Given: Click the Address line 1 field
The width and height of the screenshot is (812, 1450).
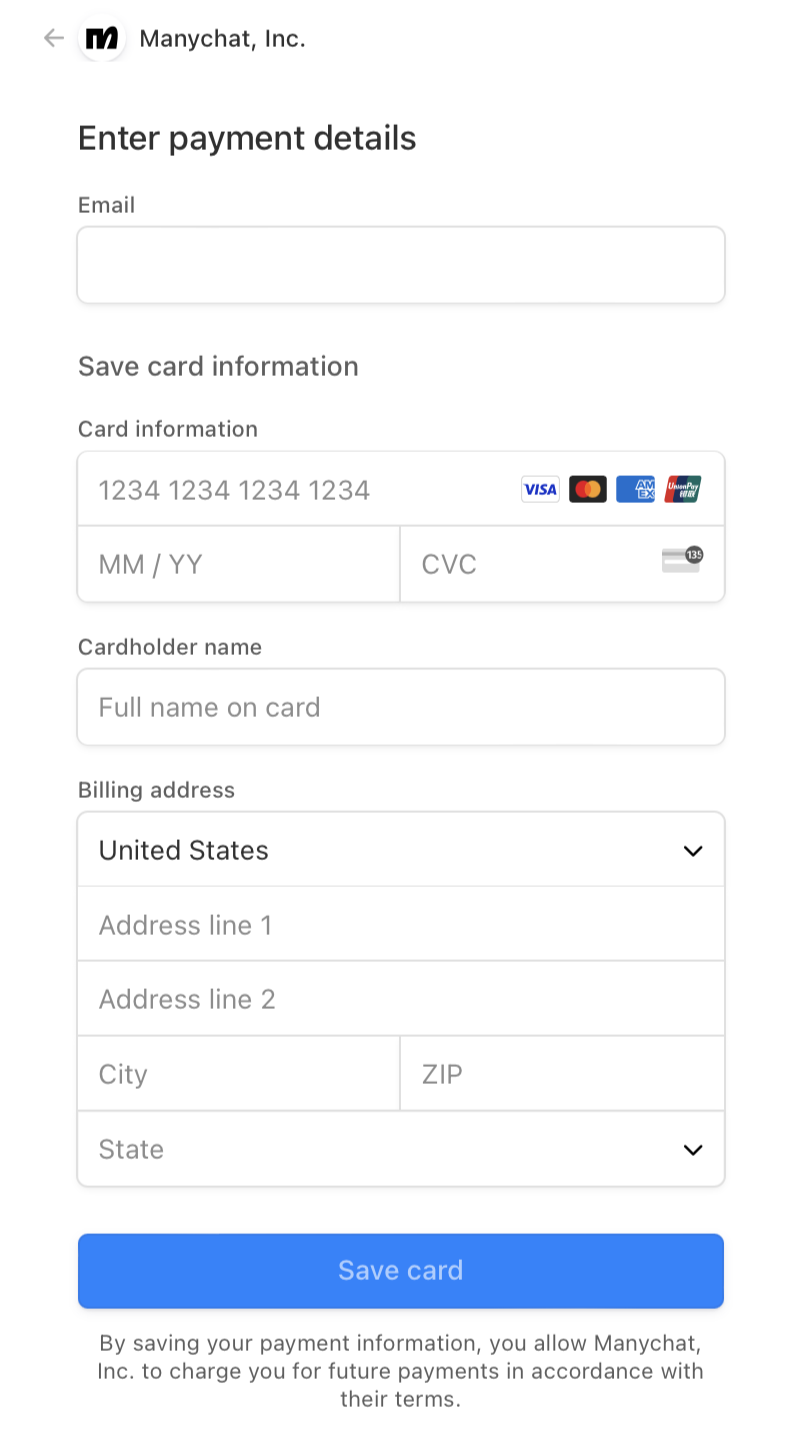Looking at the screenshot, I should (400, 924).
